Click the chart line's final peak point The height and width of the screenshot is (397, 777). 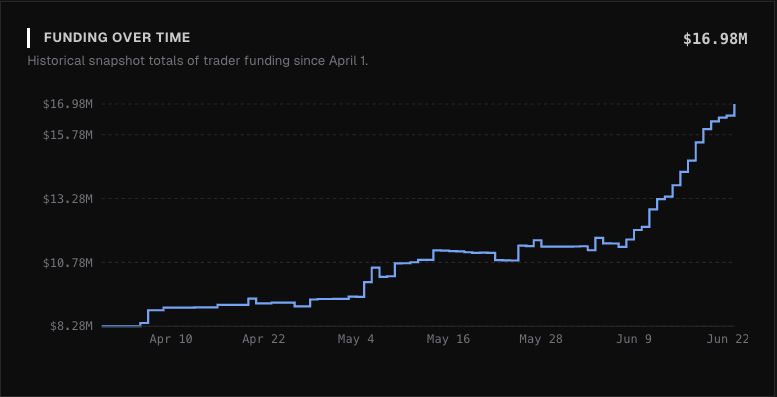click(x=734, y=105)
